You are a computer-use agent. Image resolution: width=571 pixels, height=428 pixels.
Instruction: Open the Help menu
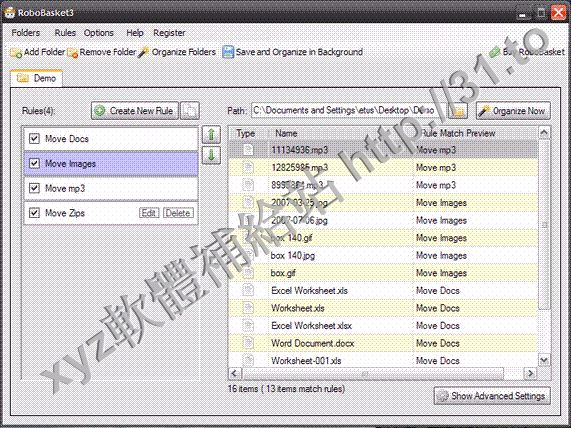(135, 33)
